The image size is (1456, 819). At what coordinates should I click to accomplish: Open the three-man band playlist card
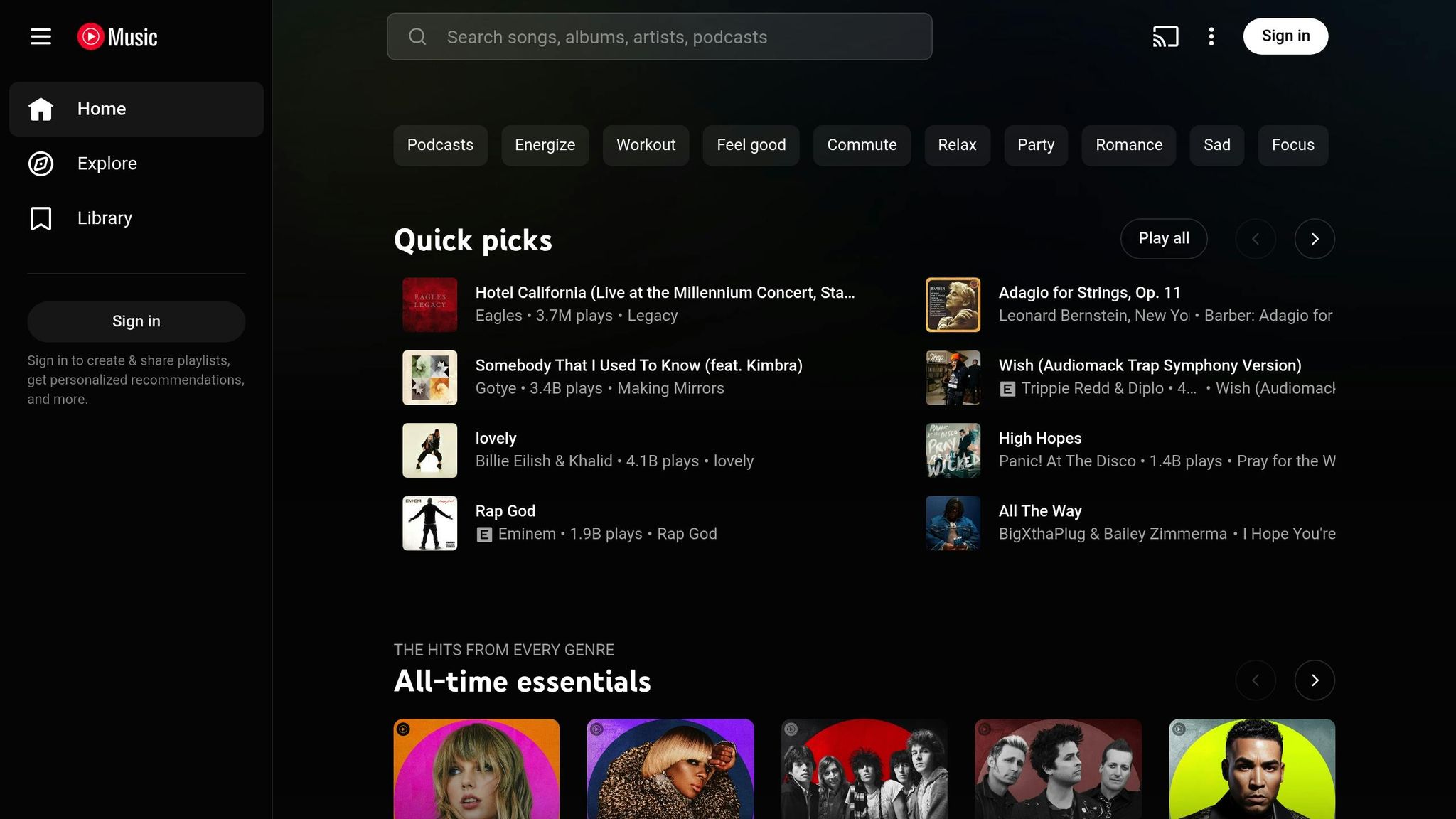click(1058, 769)
